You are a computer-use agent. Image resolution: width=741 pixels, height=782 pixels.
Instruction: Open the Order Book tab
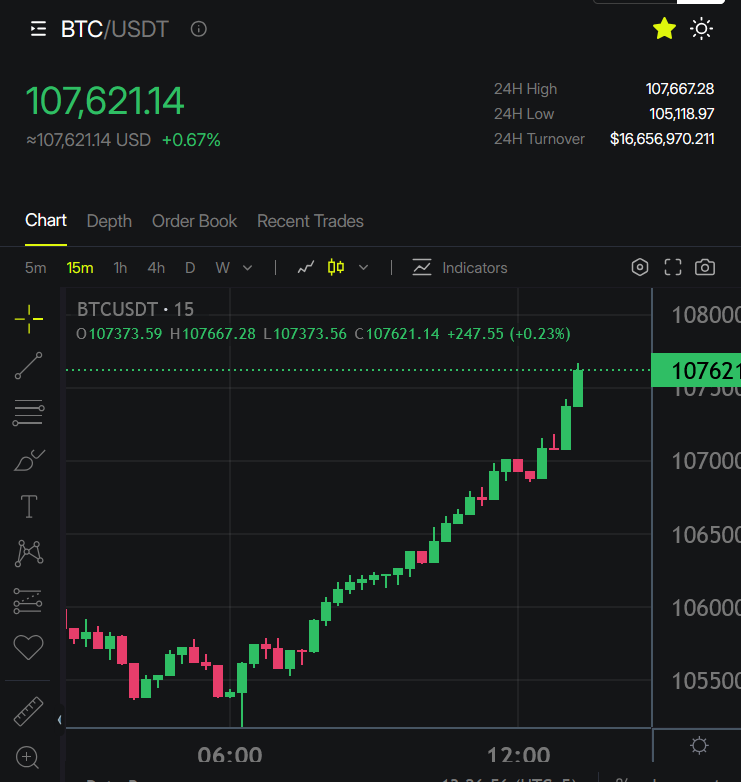click(x=194, y=221)
